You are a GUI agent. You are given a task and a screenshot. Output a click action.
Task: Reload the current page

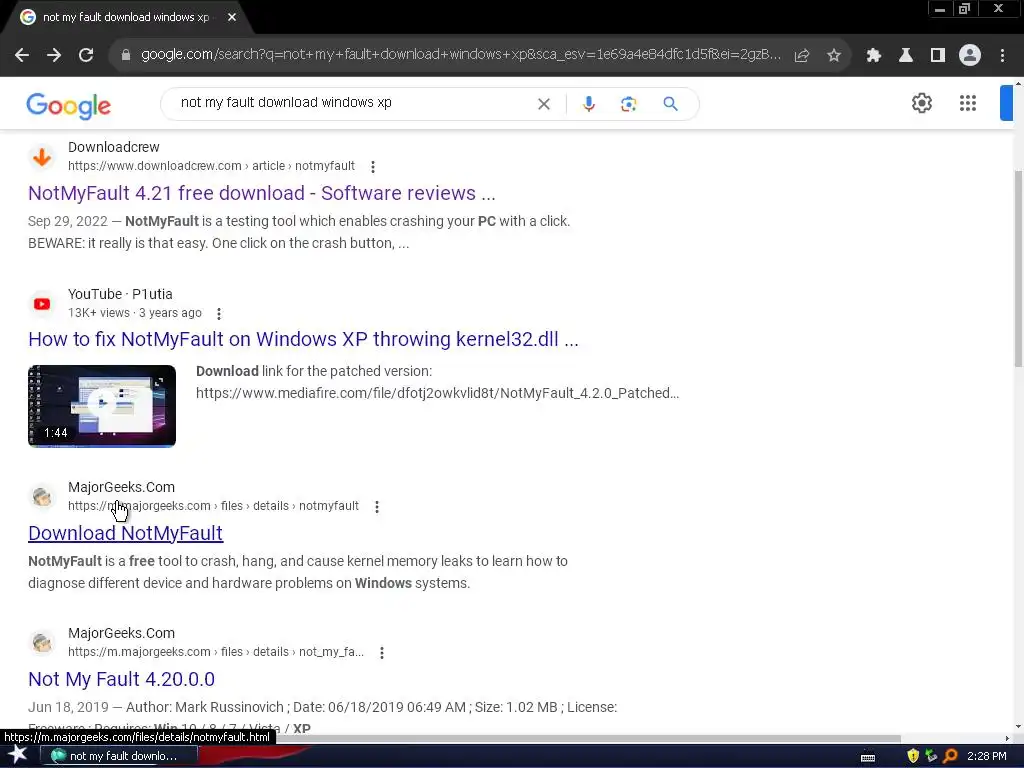86,56
